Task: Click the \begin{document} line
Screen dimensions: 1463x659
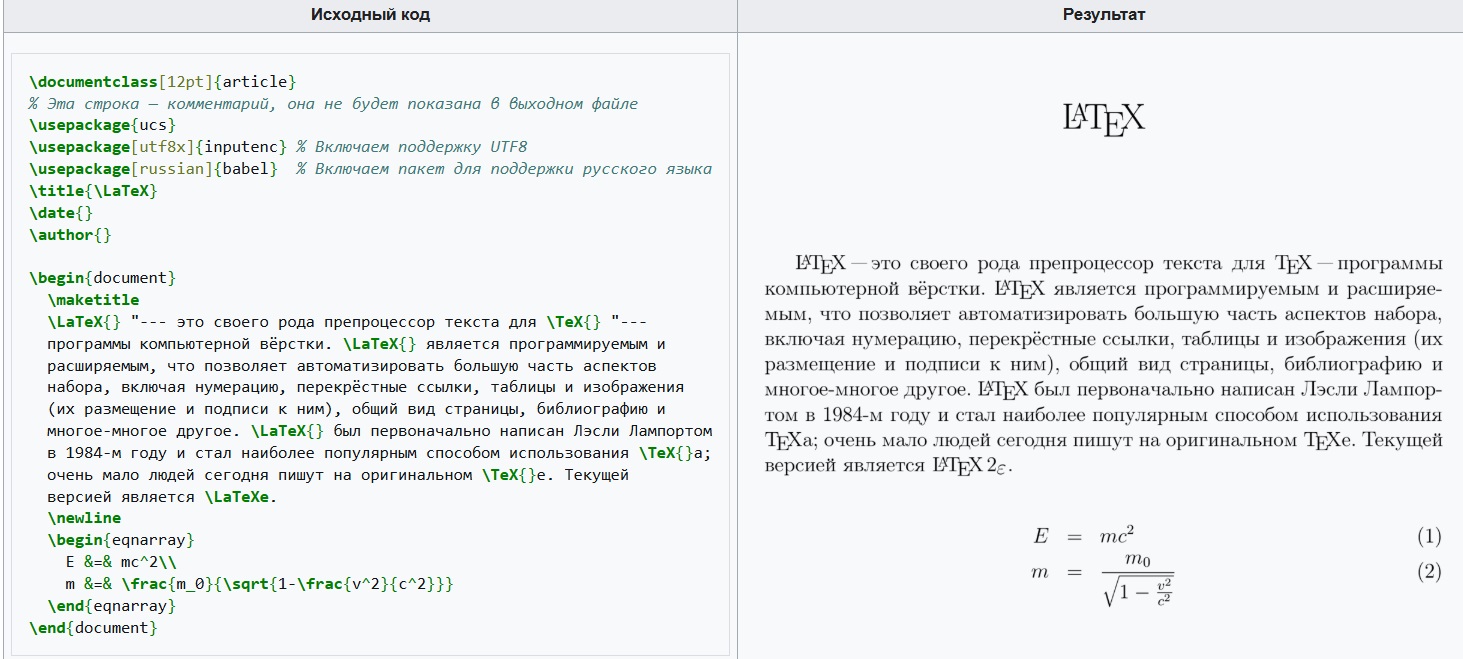Action: 104,278
